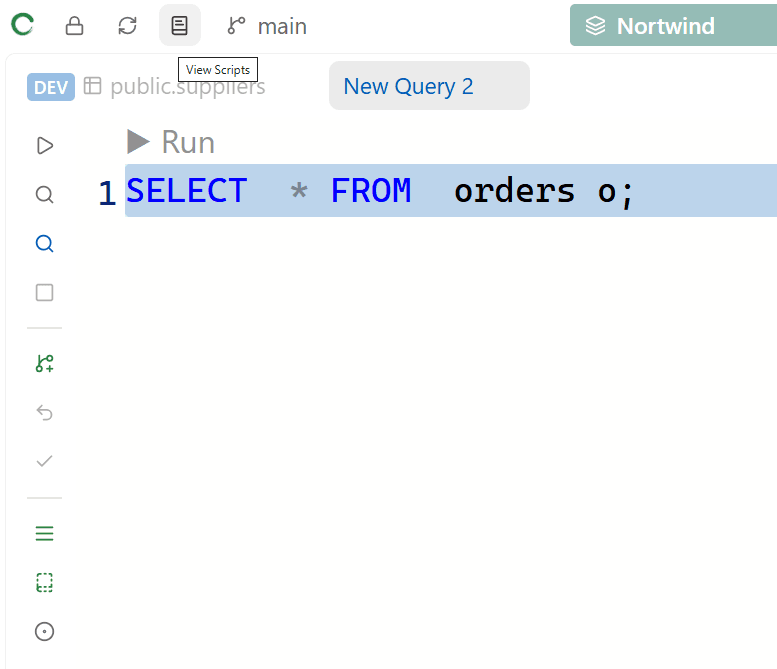Click the gray Run triangle above line 1
The image size is (777, 669).
click(x=138, y=142)
